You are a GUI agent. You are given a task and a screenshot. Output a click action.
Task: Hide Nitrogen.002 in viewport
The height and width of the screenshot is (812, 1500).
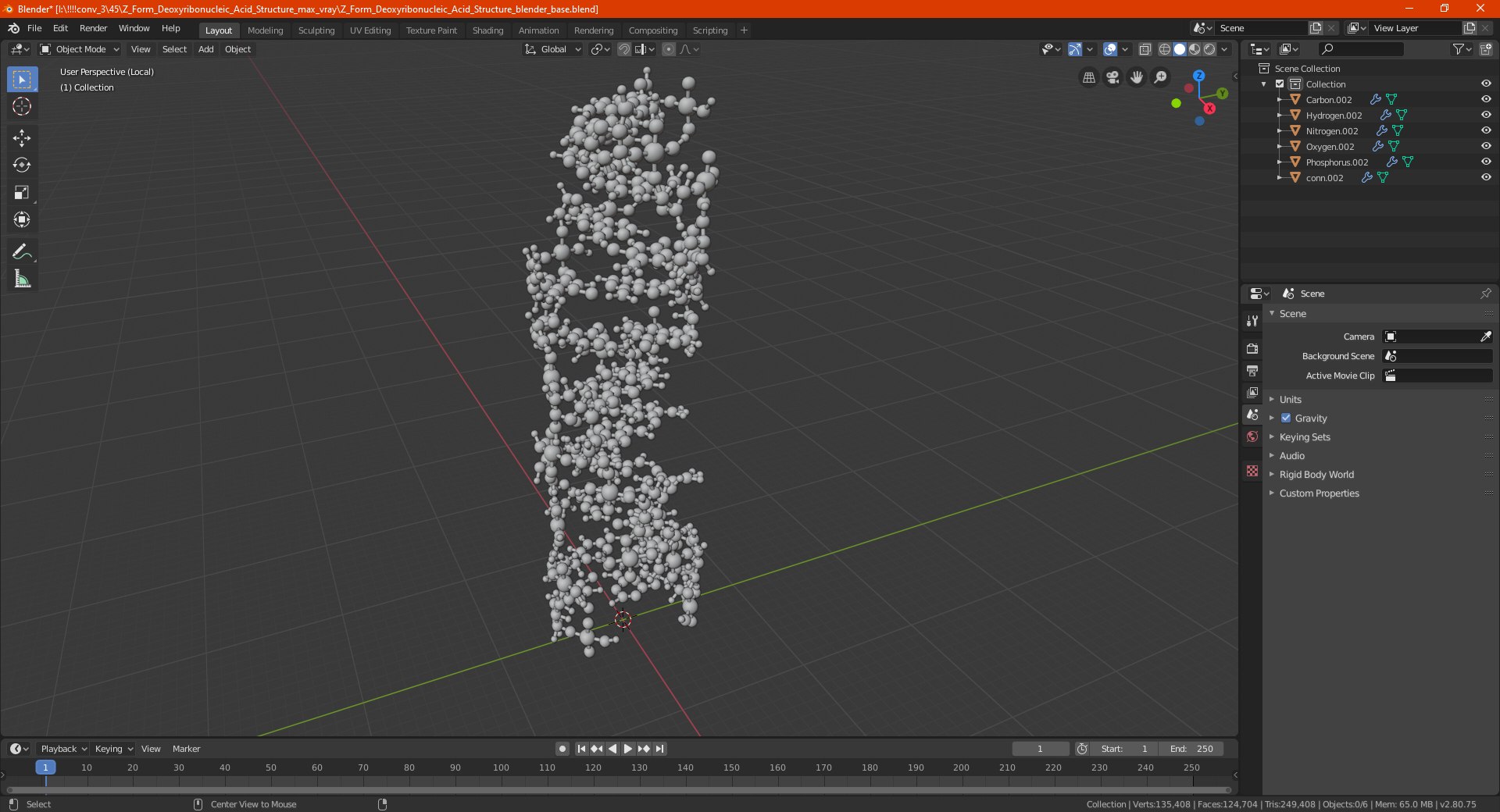[1486, 130]
